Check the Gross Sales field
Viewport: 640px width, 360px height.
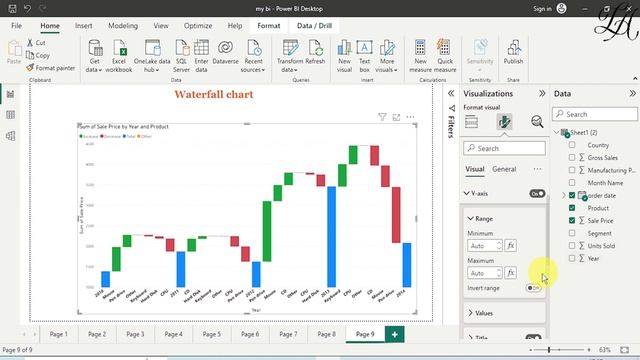click(x=572, y=158)
